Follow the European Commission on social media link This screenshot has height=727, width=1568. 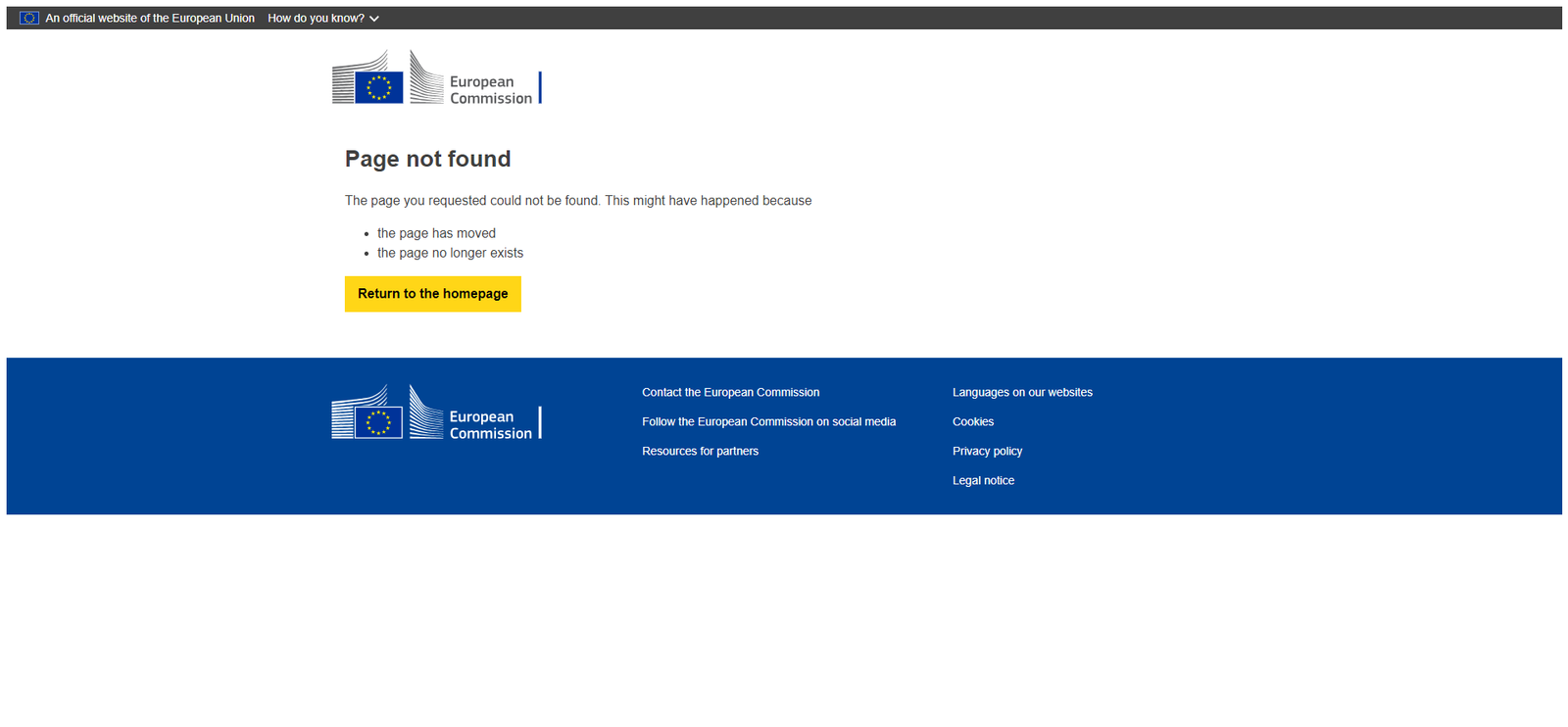pyautogui.click(x=768, y=421)
